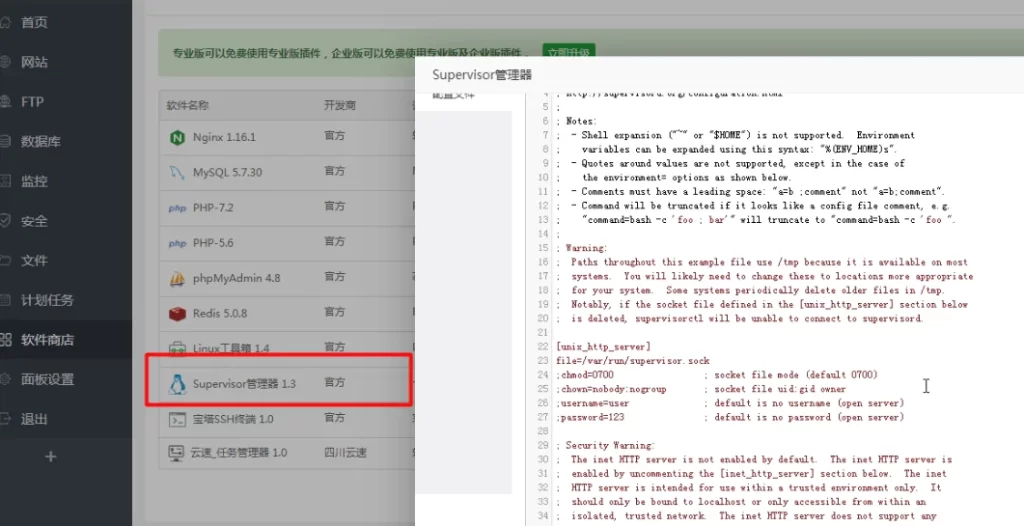Click the MySQL dolphin icon
Image resolution: width=1024 pixels, height=526 pixels.
coord(177,173)
